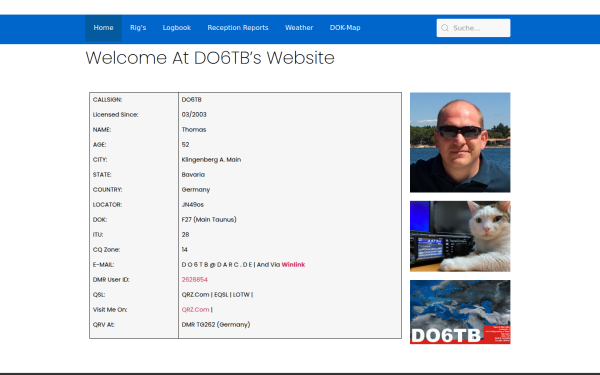Select the CALLSIGN value DO6TB
Image resolution: width=600 pixels, height=375 pixels.
191,99
